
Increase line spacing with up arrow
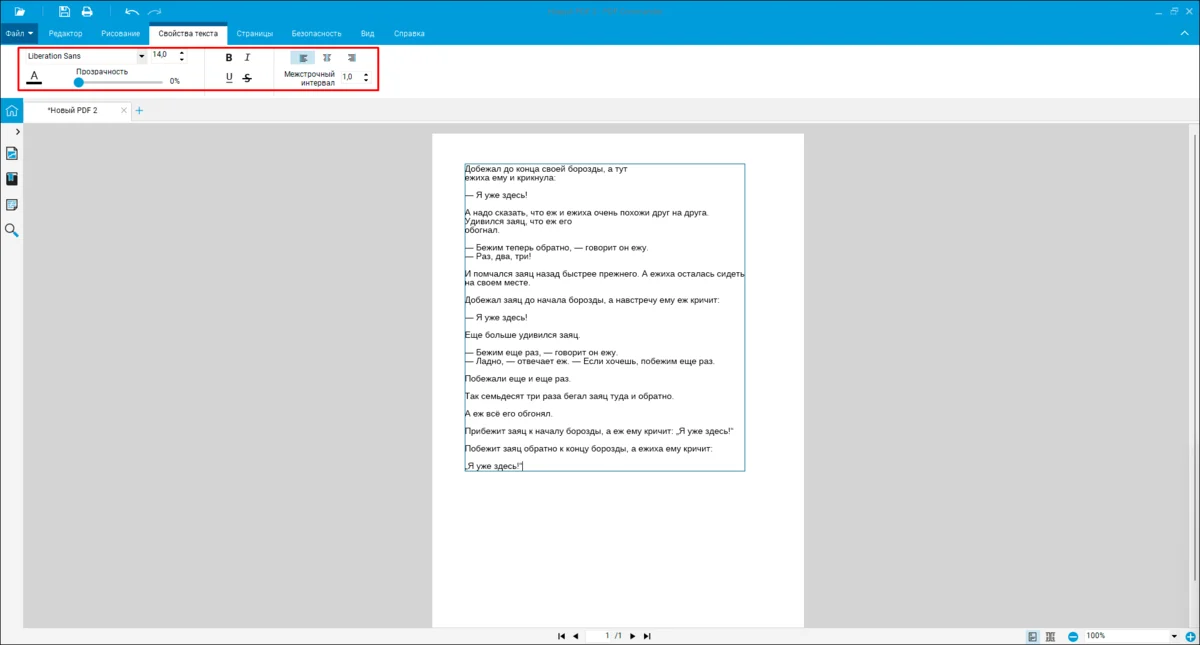pyautogui.click(x=366, y=74)
